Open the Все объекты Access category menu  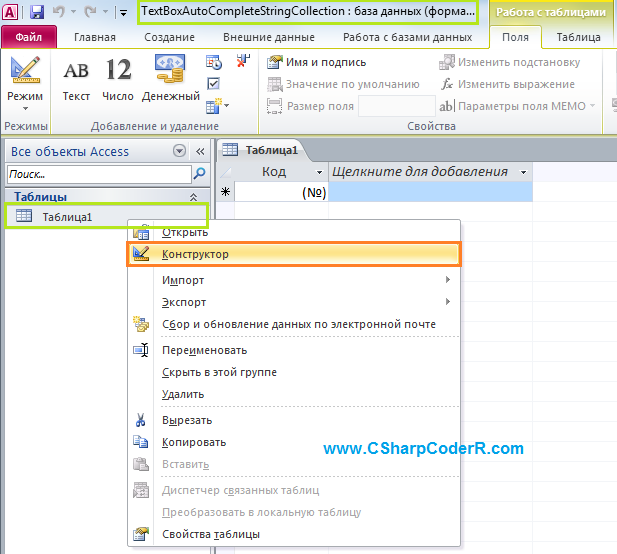pos(179,151)
